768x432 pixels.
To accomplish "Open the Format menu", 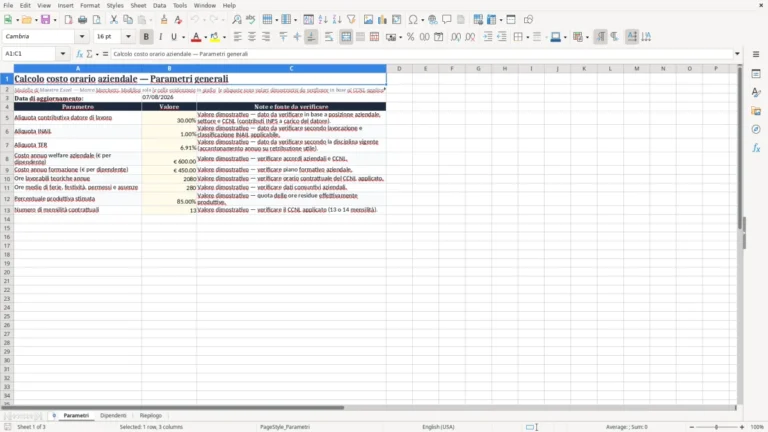I will (x=90, y=5).
